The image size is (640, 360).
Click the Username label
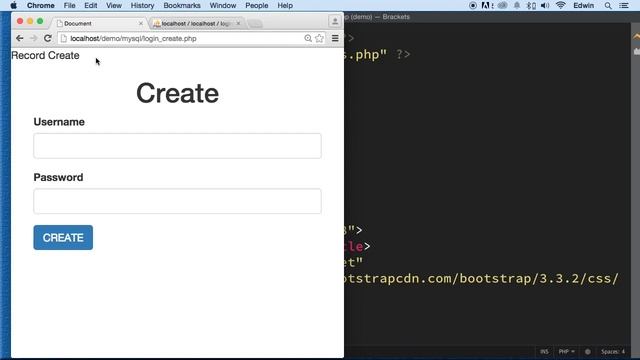[x=59, y=122]
